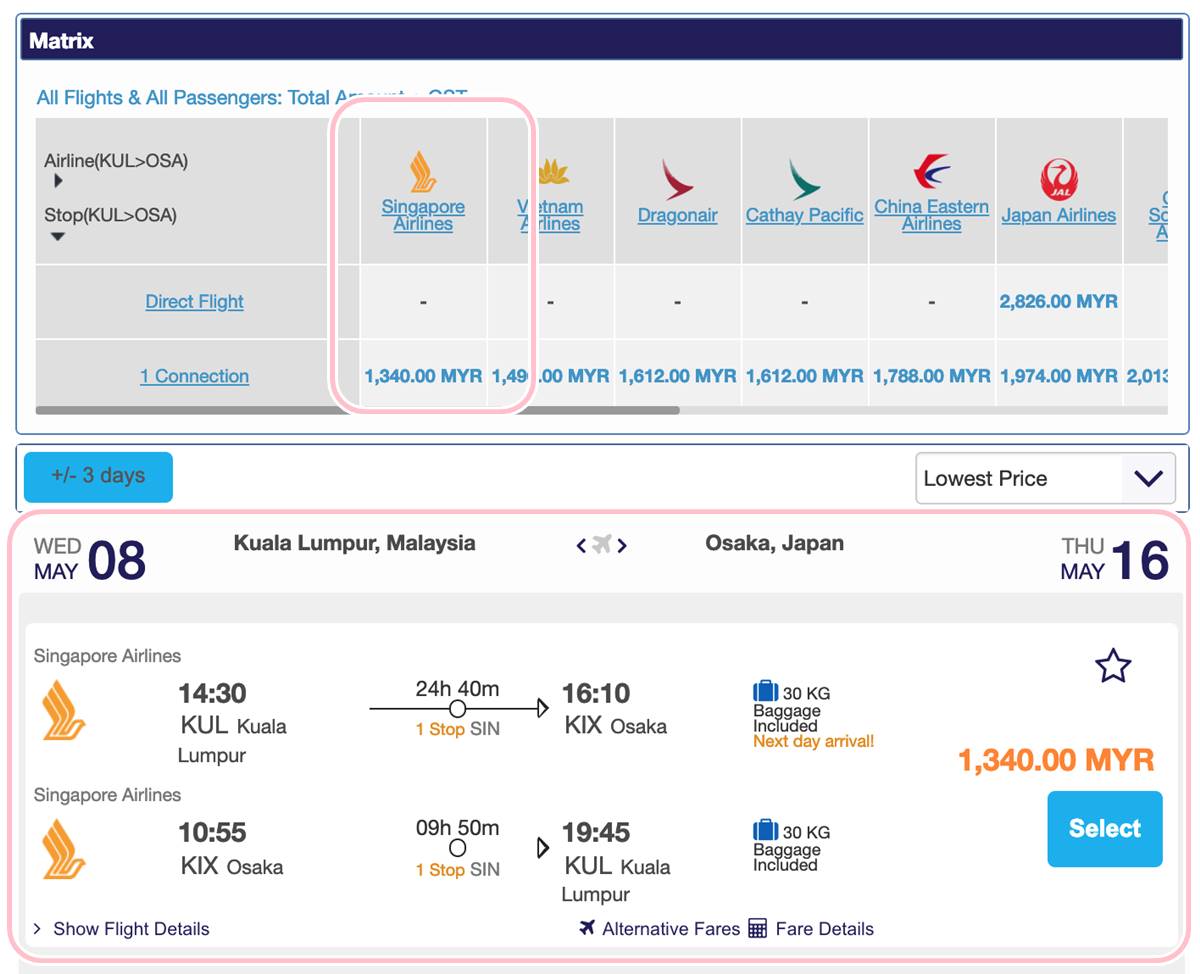This screenshot has height=974, width=1200.
Task: Click the Japan Airlines crane logo
Action: [1058, 180]
